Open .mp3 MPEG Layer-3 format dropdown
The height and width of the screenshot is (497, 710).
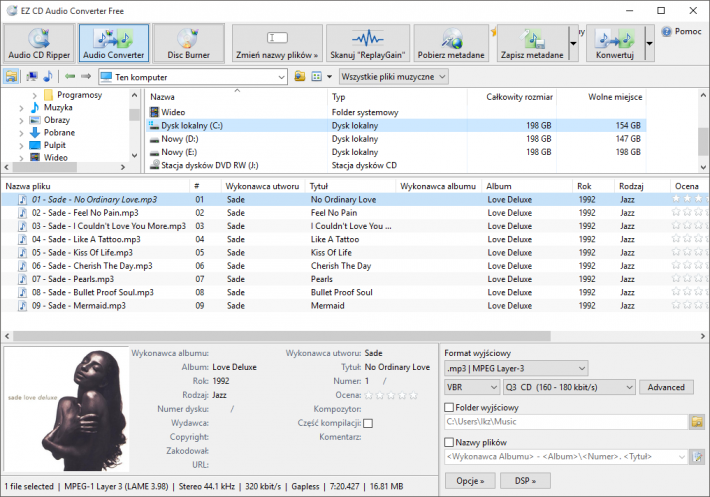[x=516, y=368]
